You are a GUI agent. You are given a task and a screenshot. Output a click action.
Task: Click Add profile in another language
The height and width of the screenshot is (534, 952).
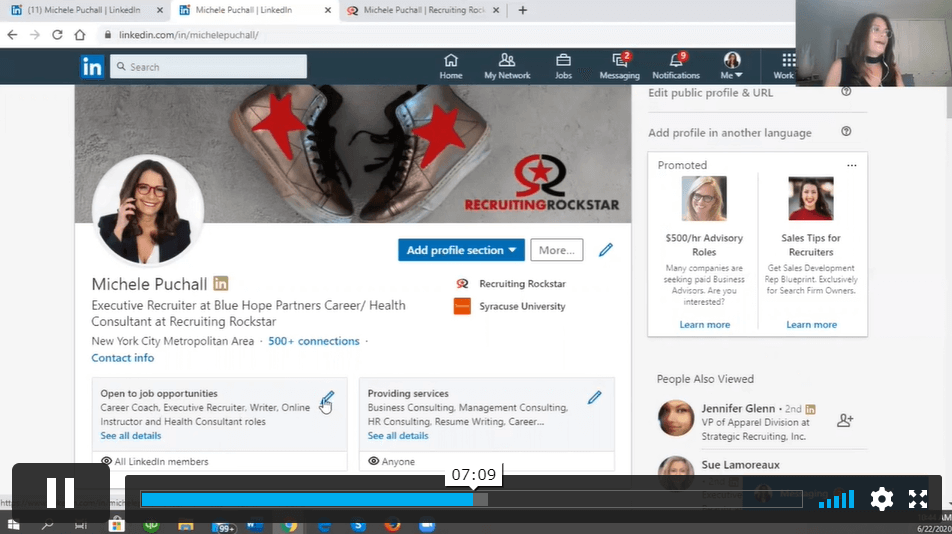coord(730,133)
